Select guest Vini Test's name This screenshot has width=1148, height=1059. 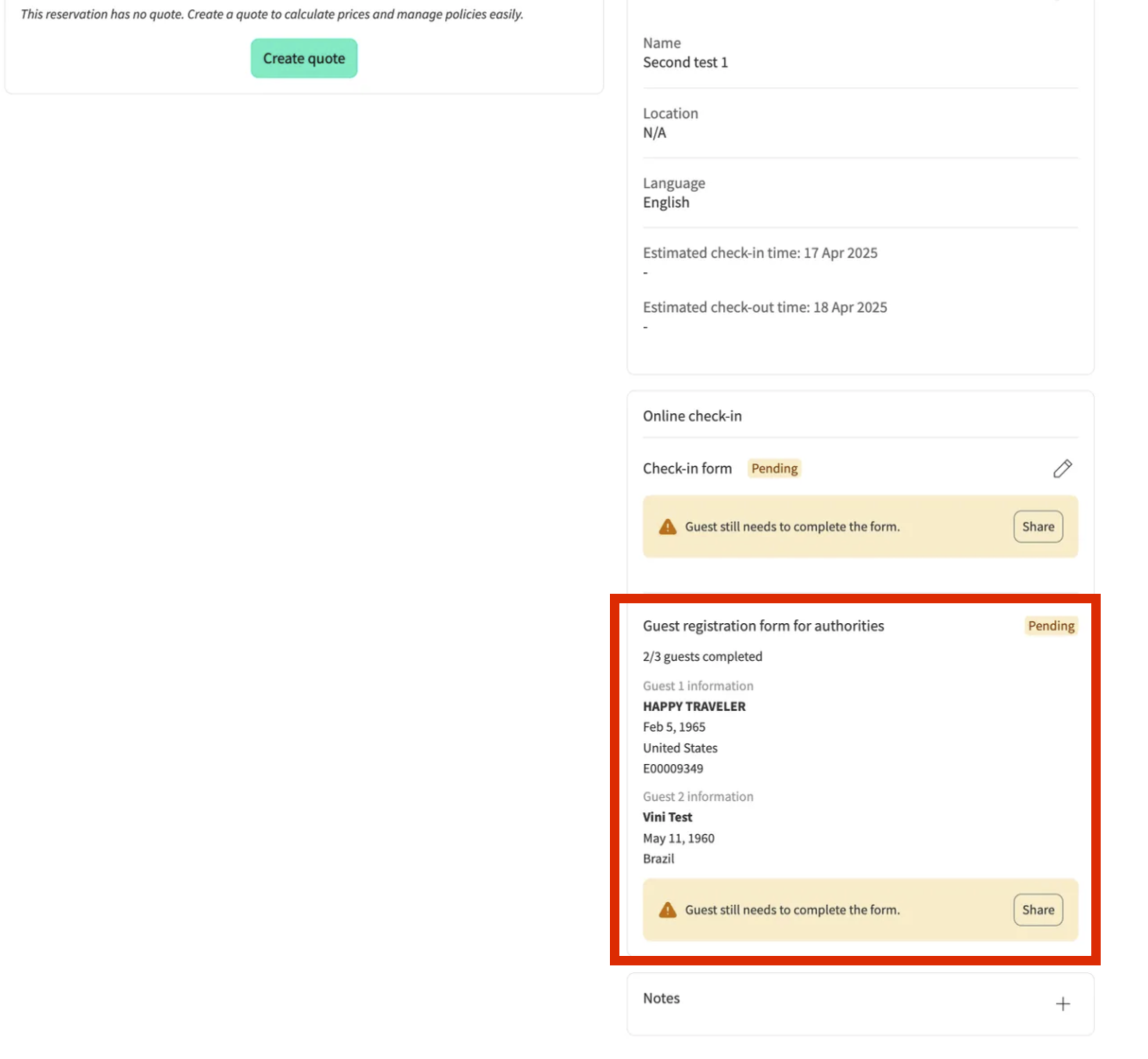(x=668, y=817)
